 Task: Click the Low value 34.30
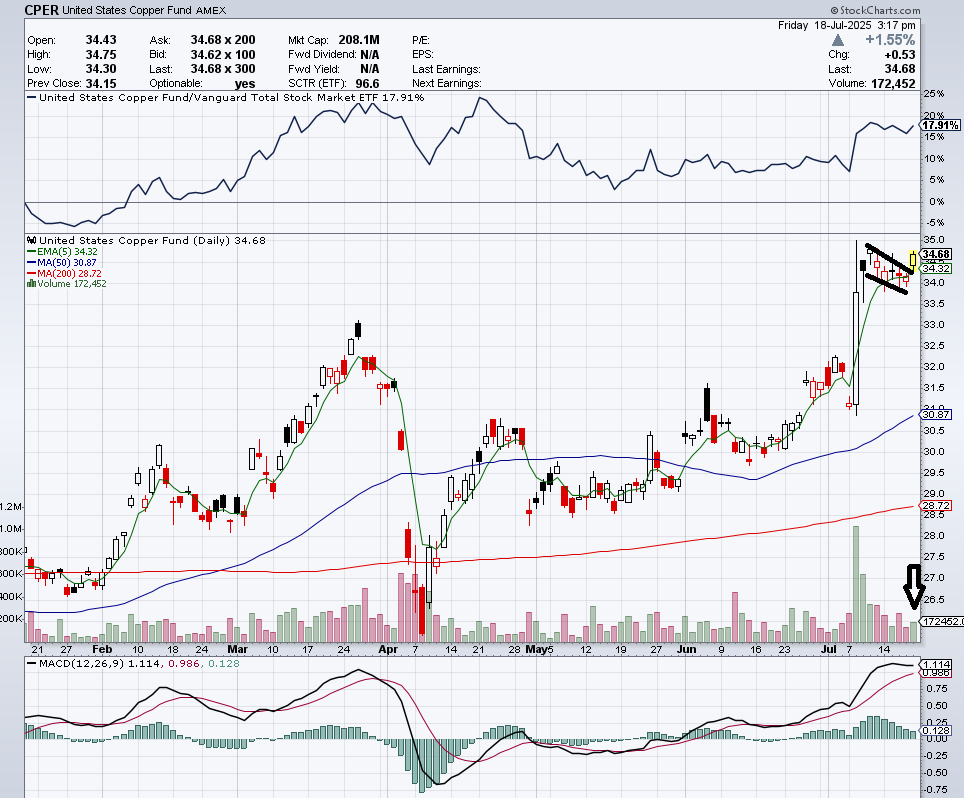pos(101,69)
